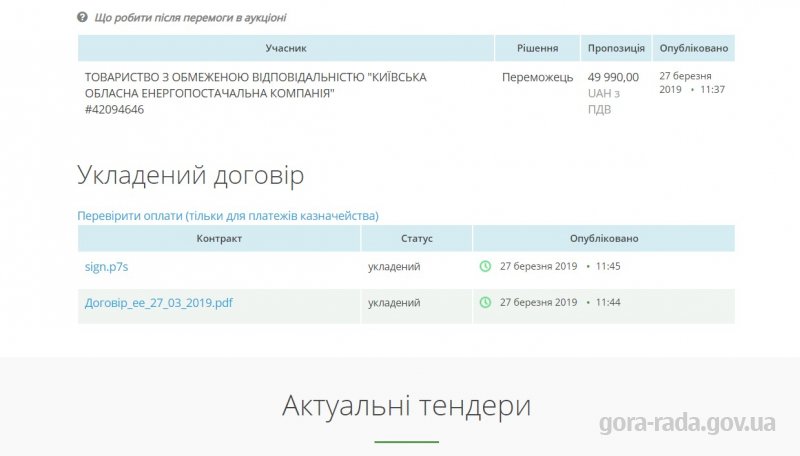Click the 'UAH з ПДВ' currency label
800x456 pixels.
tap(604, 102)
